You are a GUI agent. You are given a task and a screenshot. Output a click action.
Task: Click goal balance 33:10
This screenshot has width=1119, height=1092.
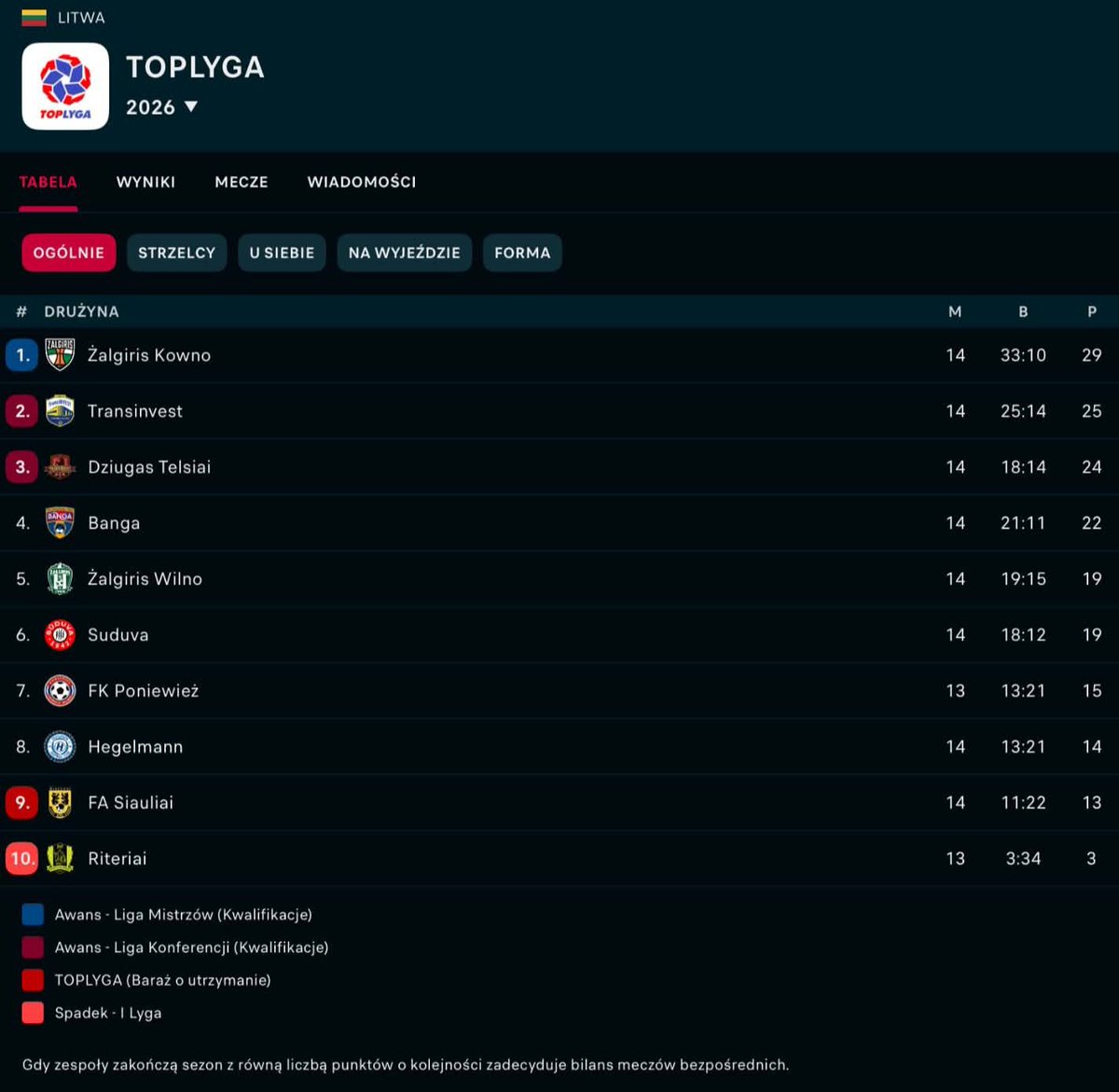coord(1023,355)
